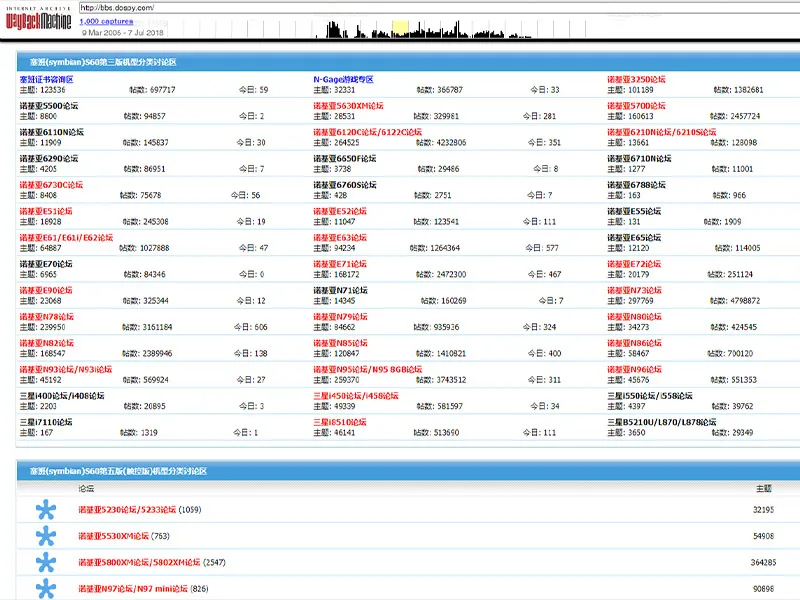Visit the Samsung B5210U/L870/L878 forum

[662, 422]
